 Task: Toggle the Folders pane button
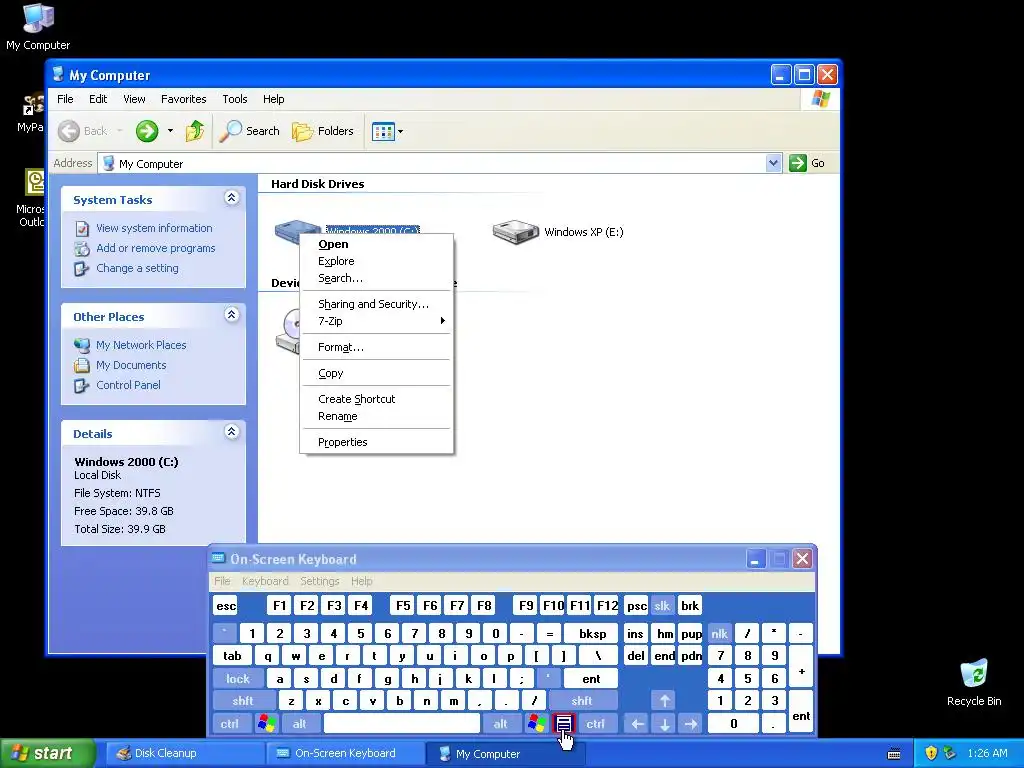click(x=323, y=131)
